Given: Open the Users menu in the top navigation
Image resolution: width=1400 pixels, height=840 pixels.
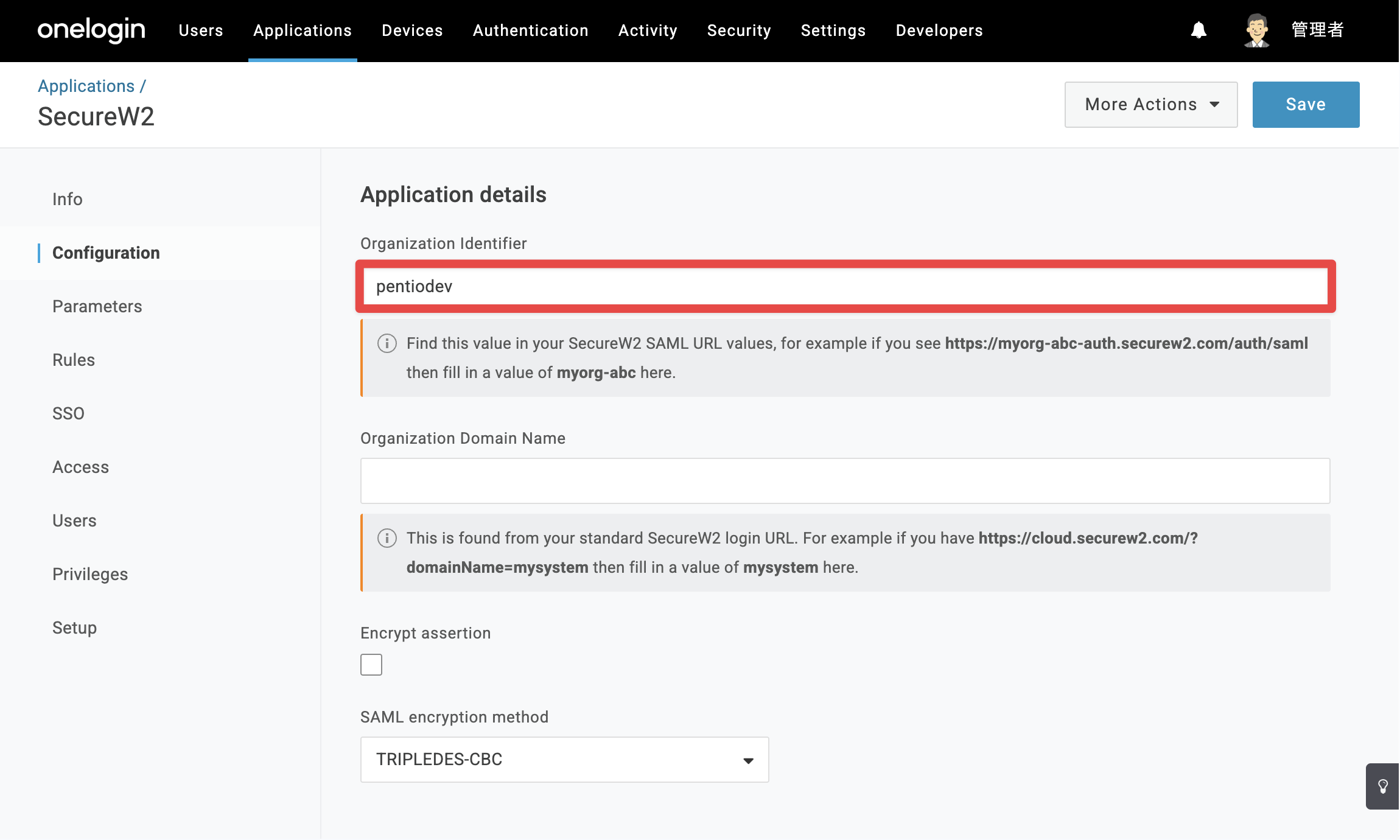Looking at the screenshot, I should pyautogui.click(x=201, y=30).
